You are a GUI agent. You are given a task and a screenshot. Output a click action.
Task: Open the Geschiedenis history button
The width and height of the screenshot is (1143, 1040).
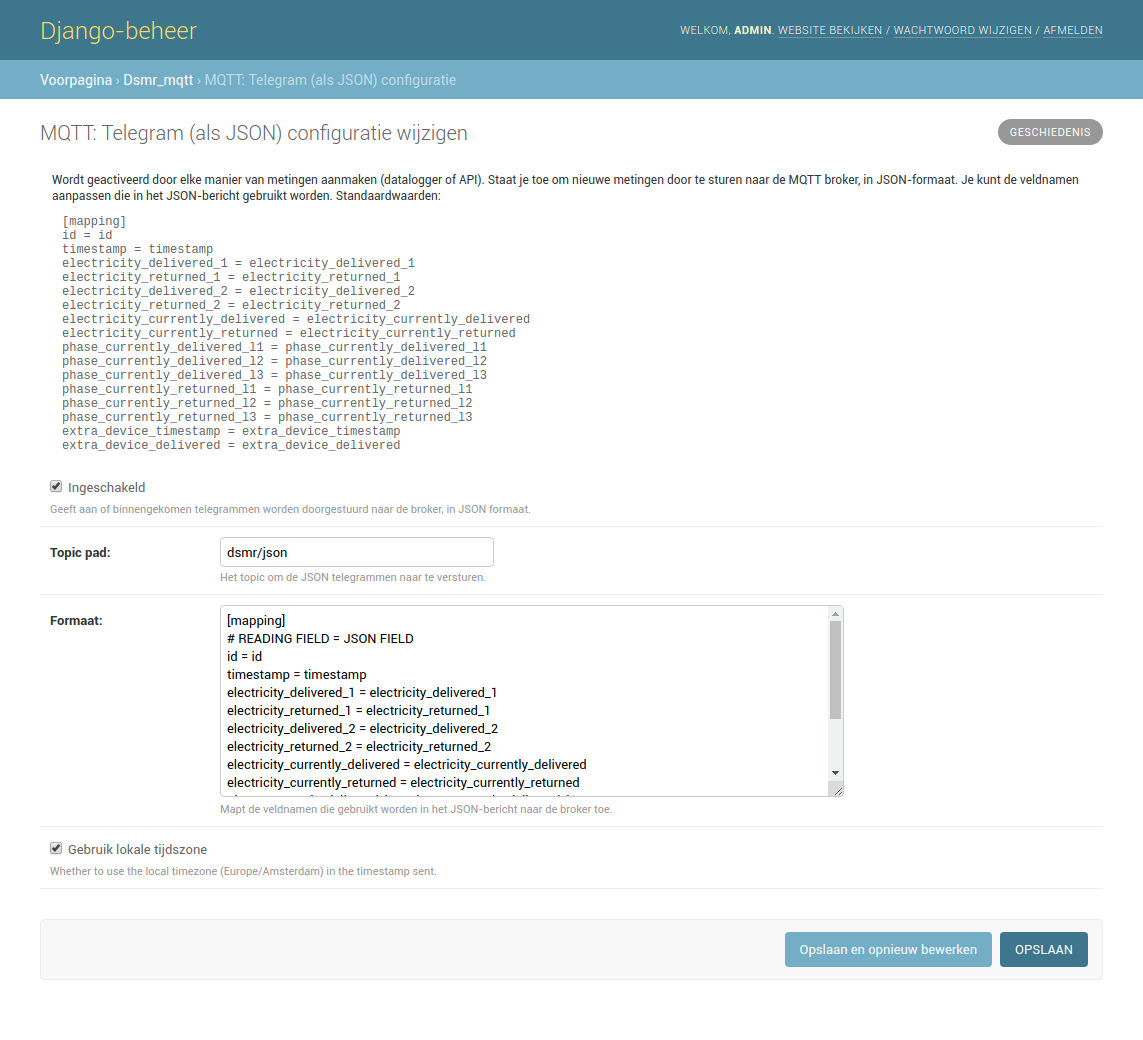1050,132
